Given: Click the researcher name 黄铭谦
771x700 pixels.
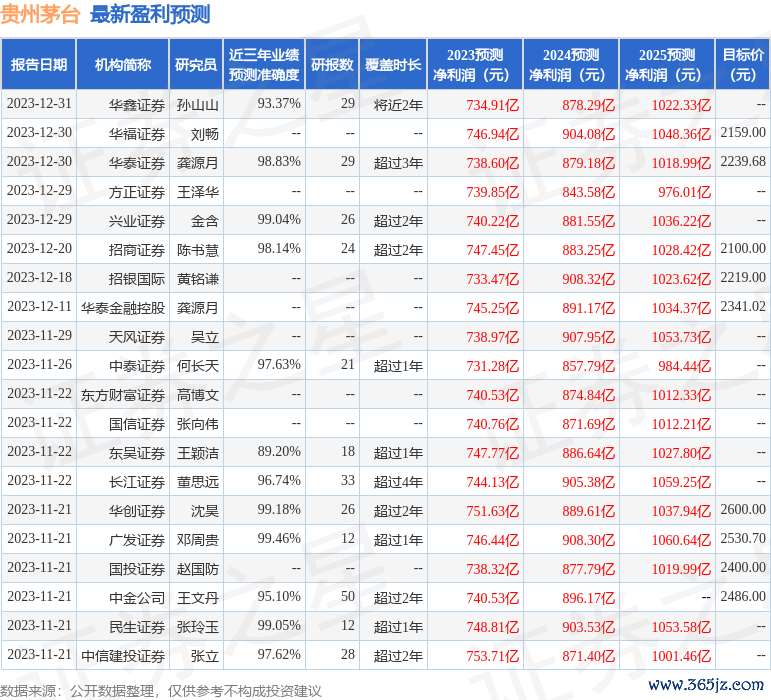Looking at the screenshot, I should coord(198,279).
